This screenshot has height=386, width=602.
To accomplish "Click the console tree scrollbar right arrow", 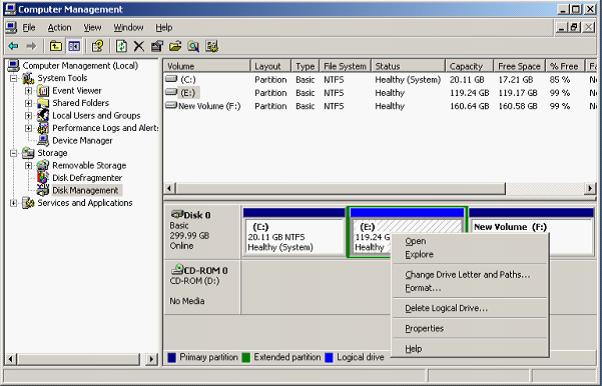I will 152,359.
